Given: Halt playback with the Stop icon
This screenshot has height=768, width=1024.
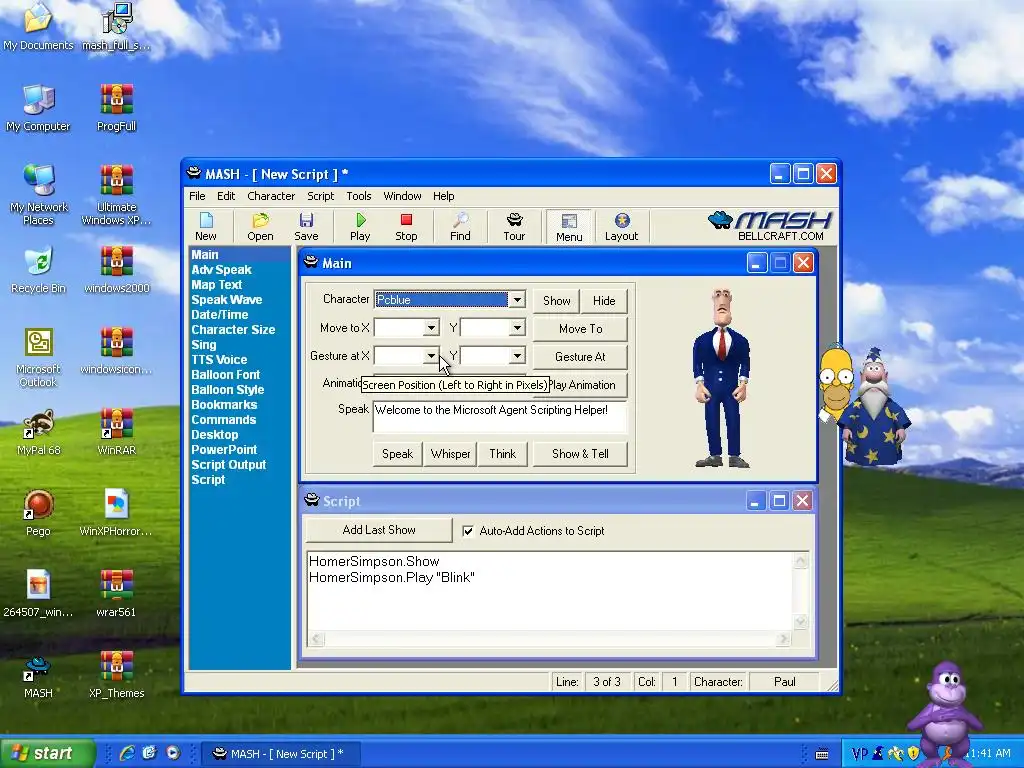Looking at the screenshot, I should [x=406, y=226].
